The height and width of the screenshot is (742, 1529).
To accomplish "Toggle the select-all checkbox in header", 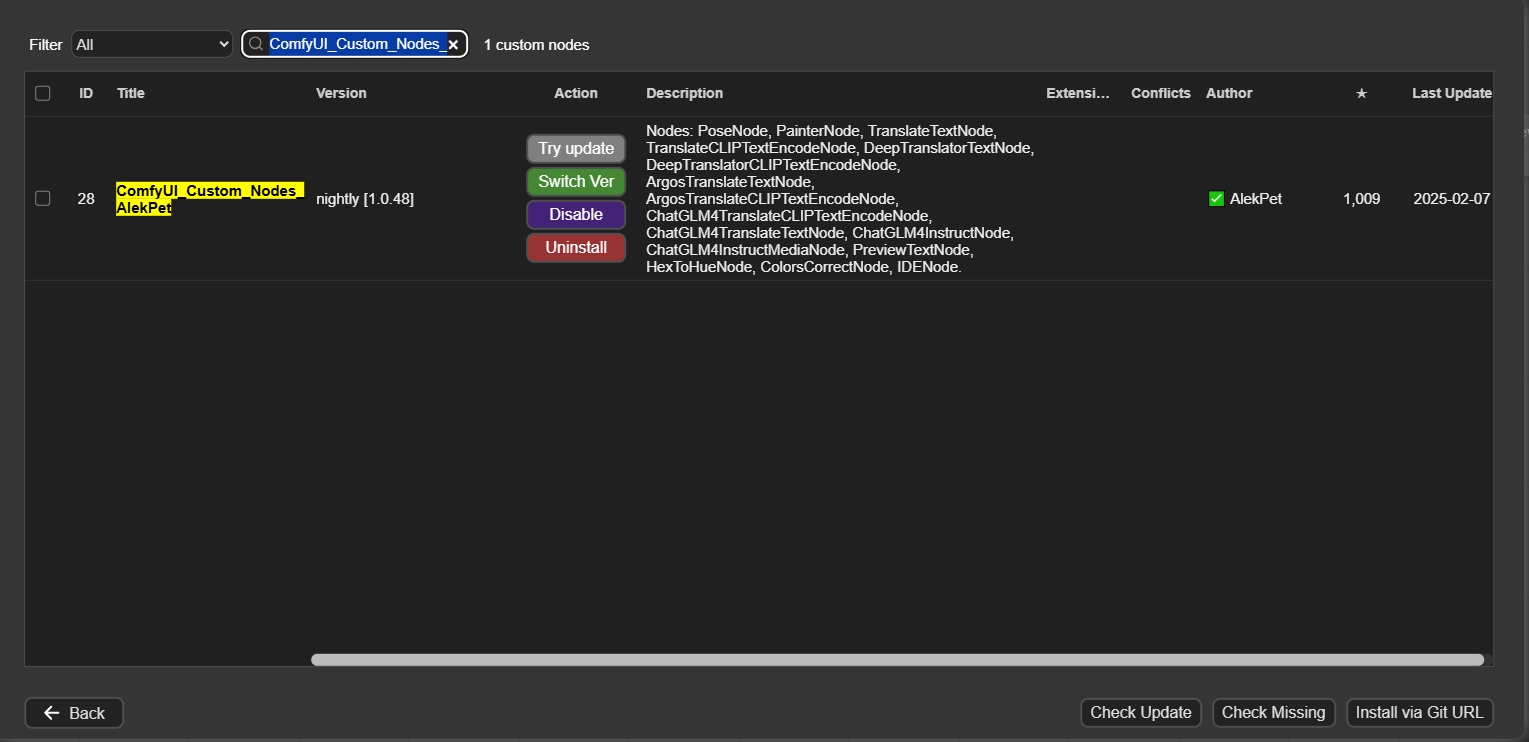I will click(43, 93).
